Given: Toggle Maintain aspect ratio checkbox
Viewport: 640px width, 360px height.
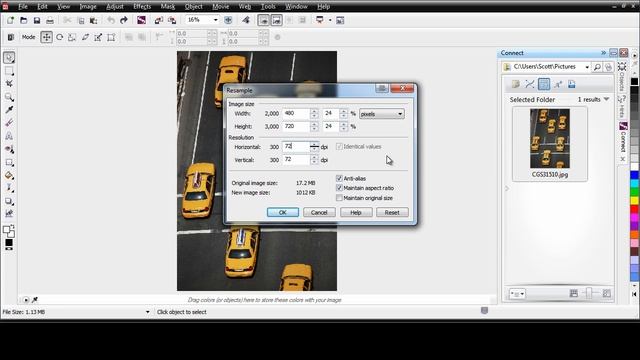Looking at the screenshot, I should point(339,188).
